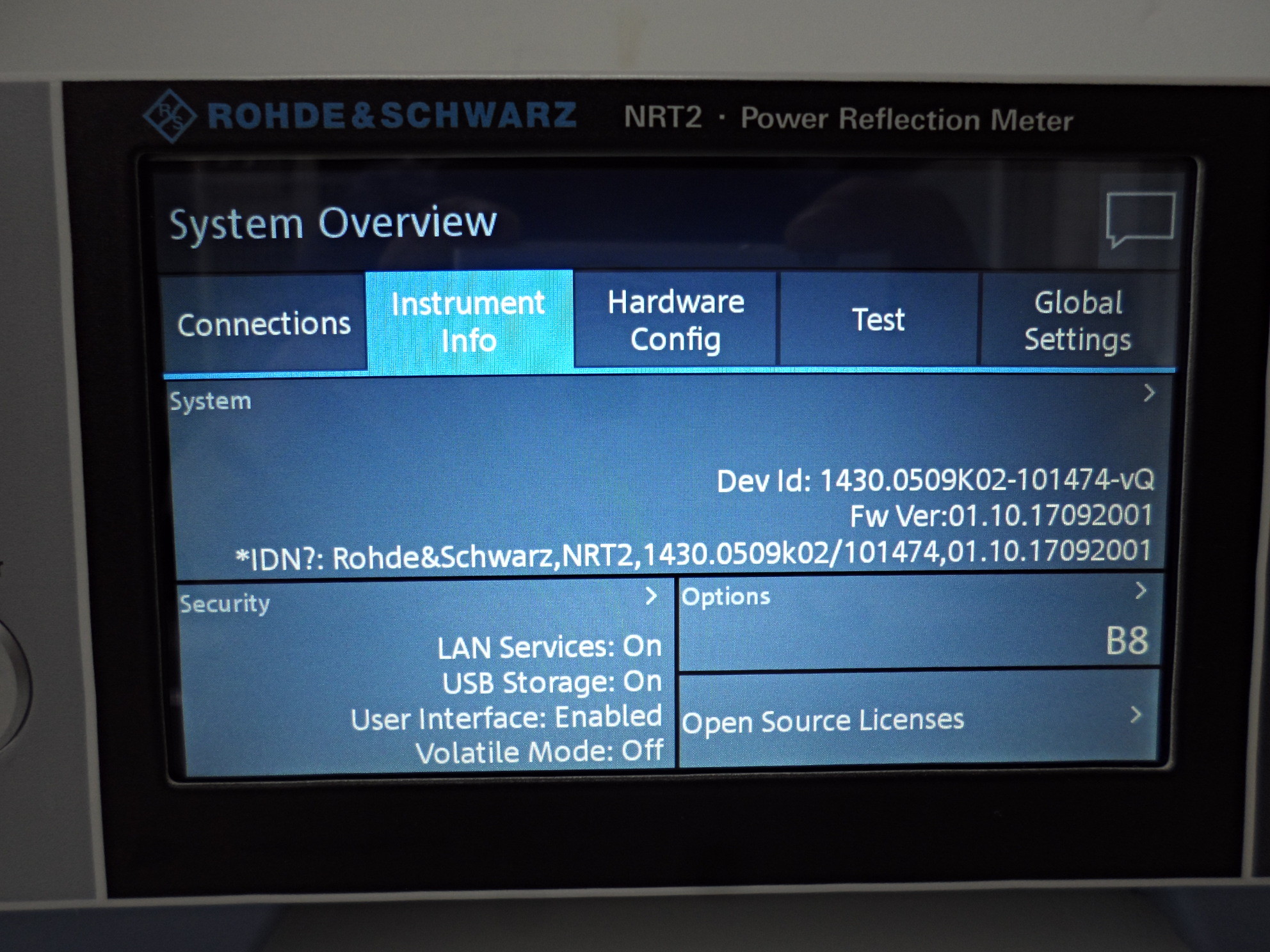Open the Global Settings tab
1270x952 pixels.
point(1077,321)
